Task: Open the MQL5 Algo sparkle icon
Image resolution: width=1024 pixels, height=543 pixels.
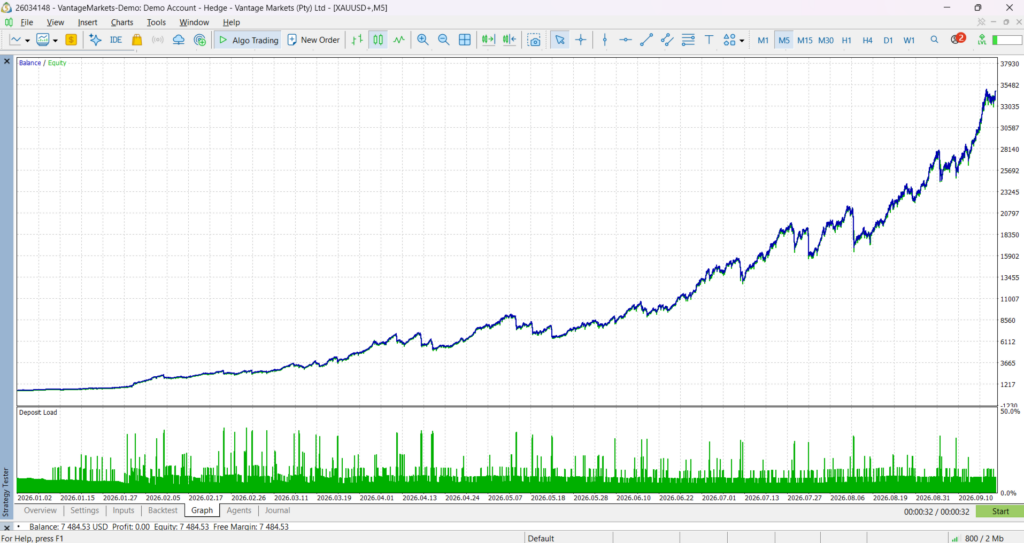Action: pyautogui.click(x=95, y=40)
